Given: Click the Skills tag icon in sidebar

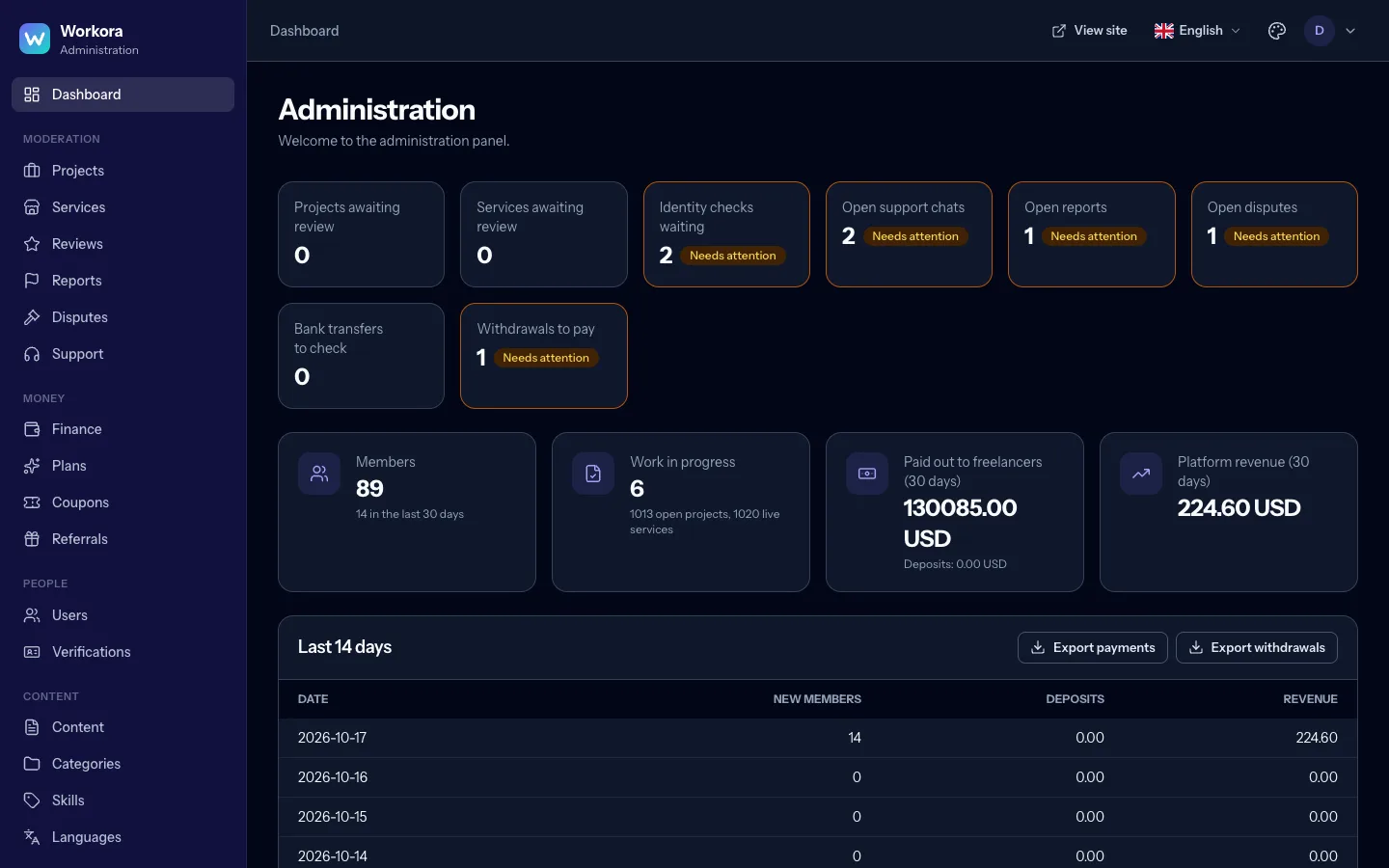Looking at the screenshot, I should pyautogui.click(x=32, y=800).
